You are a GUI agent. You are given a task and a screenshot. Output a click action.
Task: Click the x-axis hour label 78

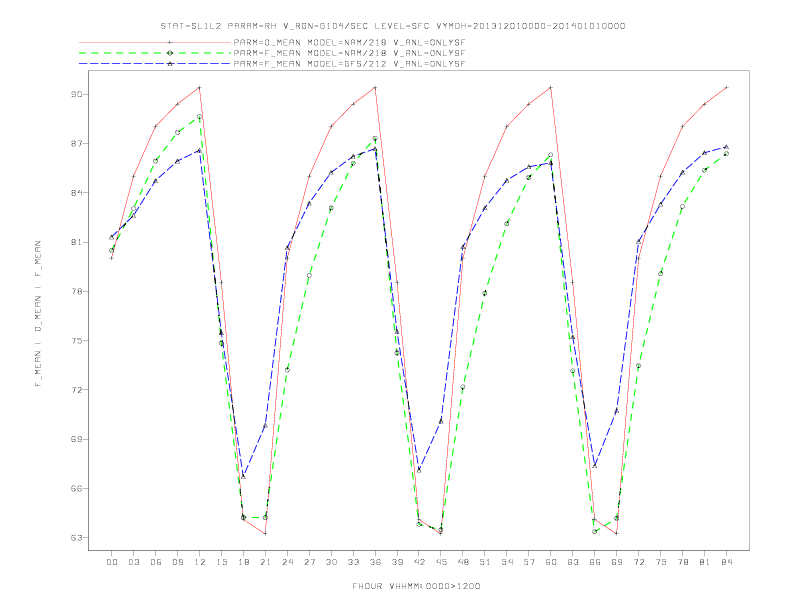[682, 562]
